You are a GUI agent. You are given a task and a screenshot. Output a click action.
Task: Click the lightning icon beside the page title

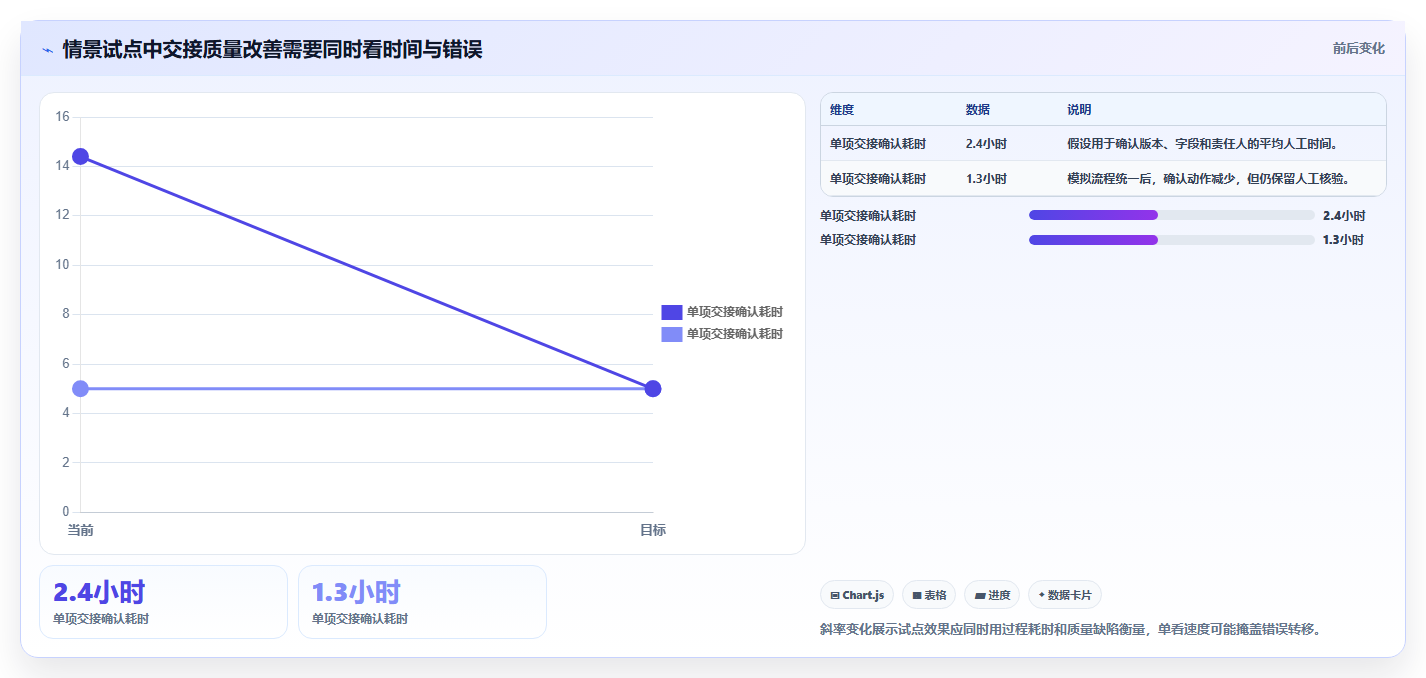(47, 50)
